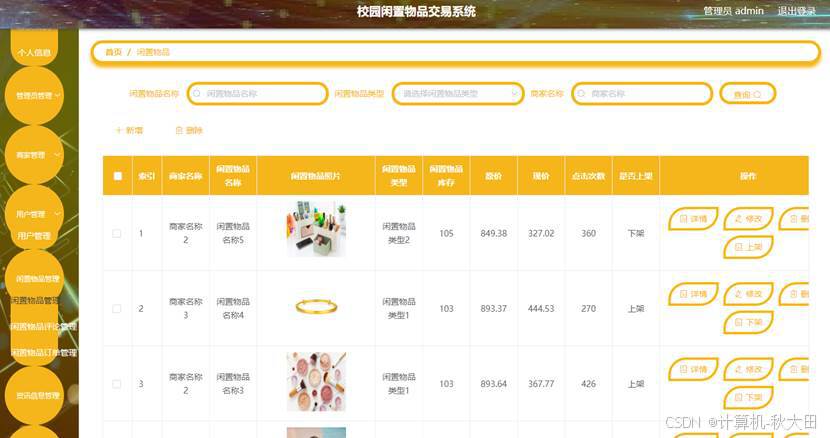This screenshot has width=830, height=438.
Task: Edit (修改) the 闲置物品名称4 row
Action: pos(748,293)
